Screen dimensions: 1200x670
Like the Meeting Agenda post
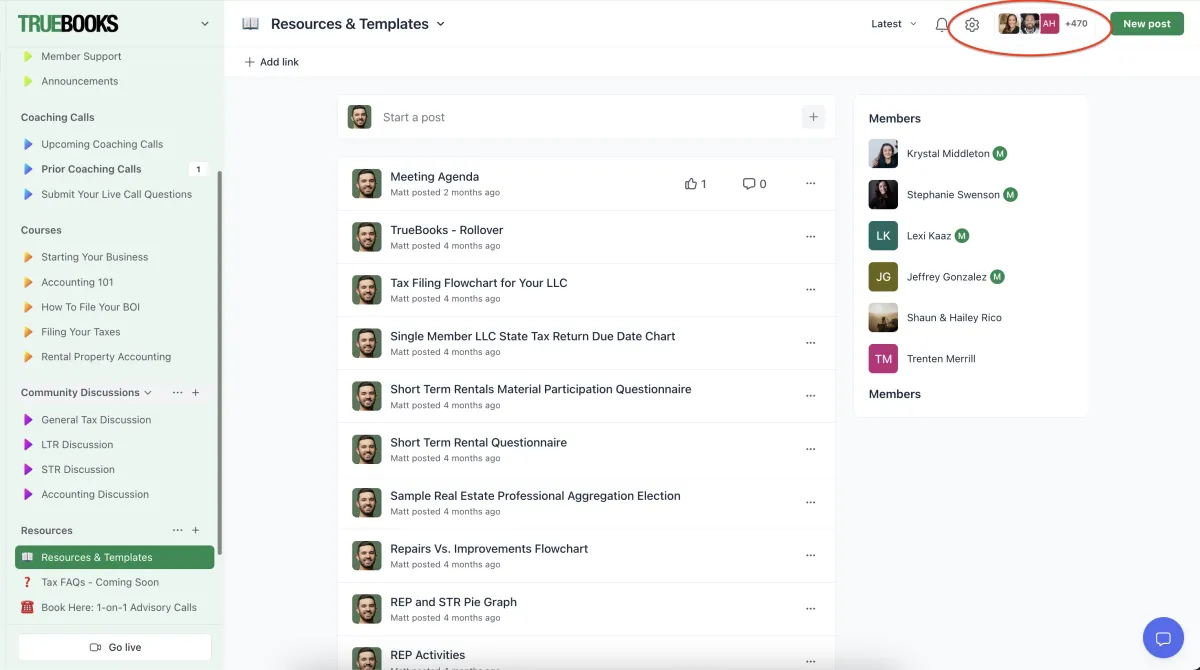[x=696, y=184]
